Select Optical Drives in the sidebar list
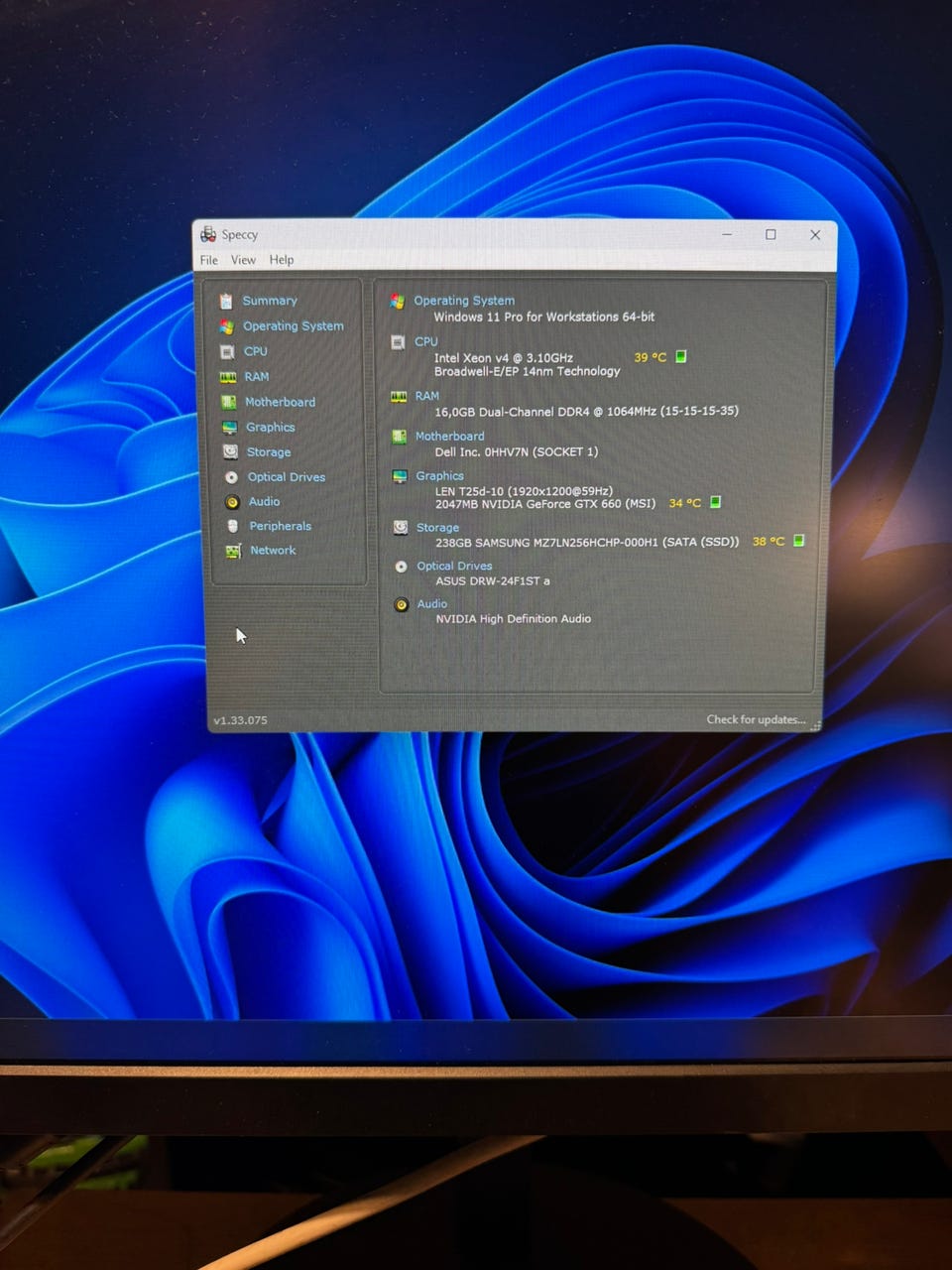The height and width of the screenshot is (1270, 952). tap(287, 477)
